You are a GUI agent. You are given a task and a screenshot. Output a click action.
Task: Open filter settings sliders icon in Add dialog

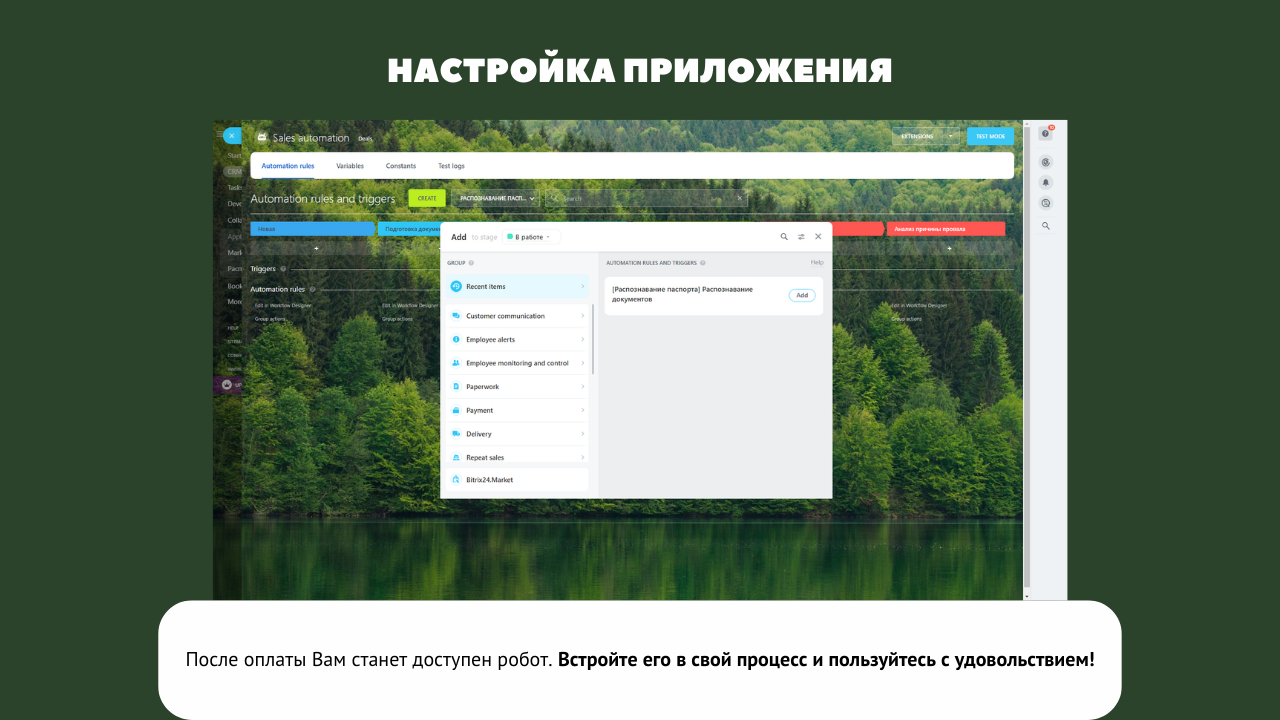point(801,237)
